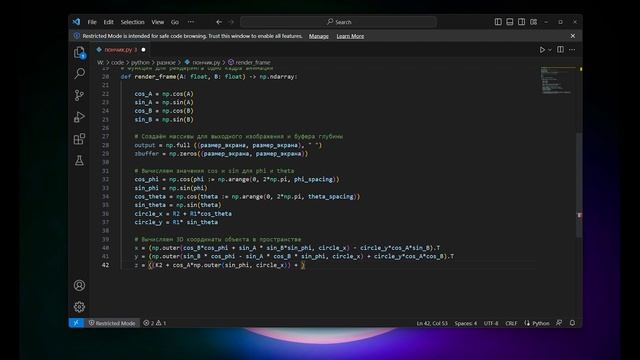Viewport: 640px width, 360px height.
Task: Open the Accounts menu icon
Action: pyautogui.click(x=79, y=285)
